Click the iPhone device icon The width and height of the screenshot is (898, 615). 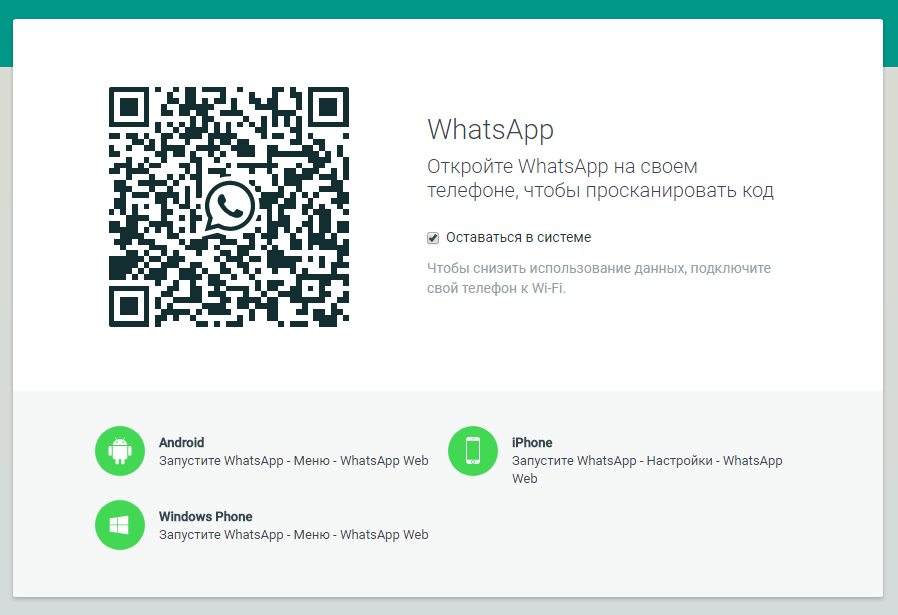coord(472,451)
